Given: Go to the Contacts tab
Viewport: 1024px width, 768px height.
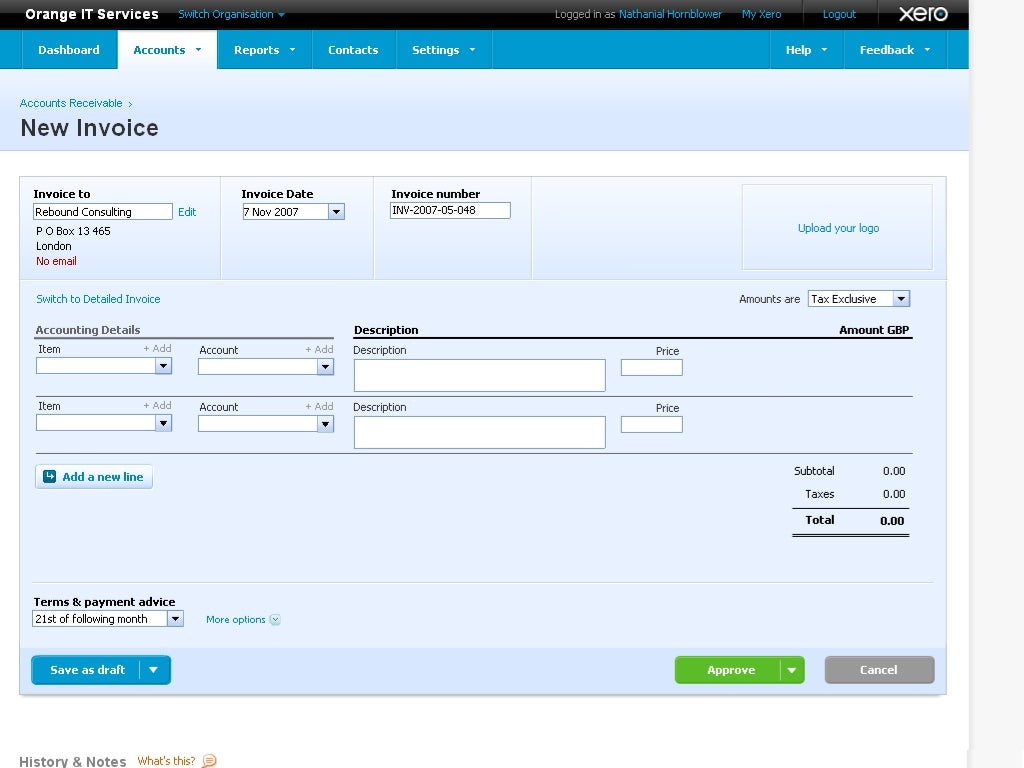Looking at the screenshot, I should click(353, 50).
